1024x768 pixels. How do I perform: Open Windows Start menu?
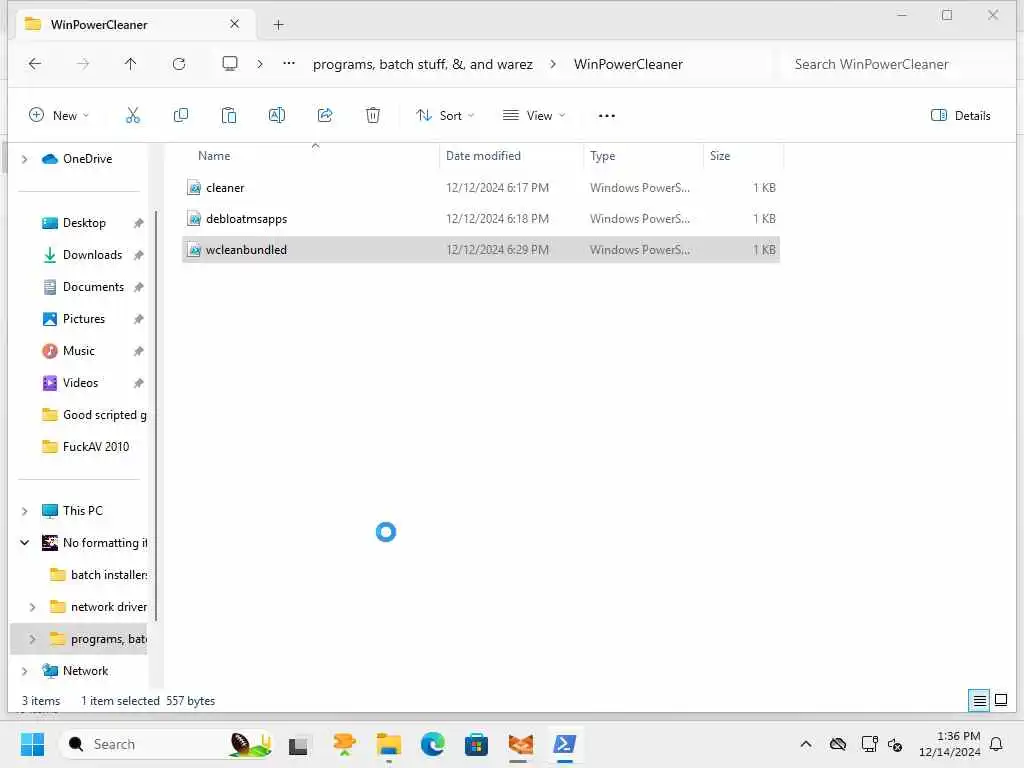click(x=32, y=744)
